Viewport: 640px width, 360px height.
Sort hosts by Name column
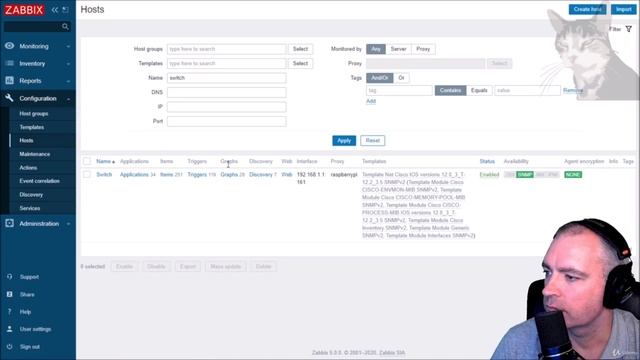105,162
